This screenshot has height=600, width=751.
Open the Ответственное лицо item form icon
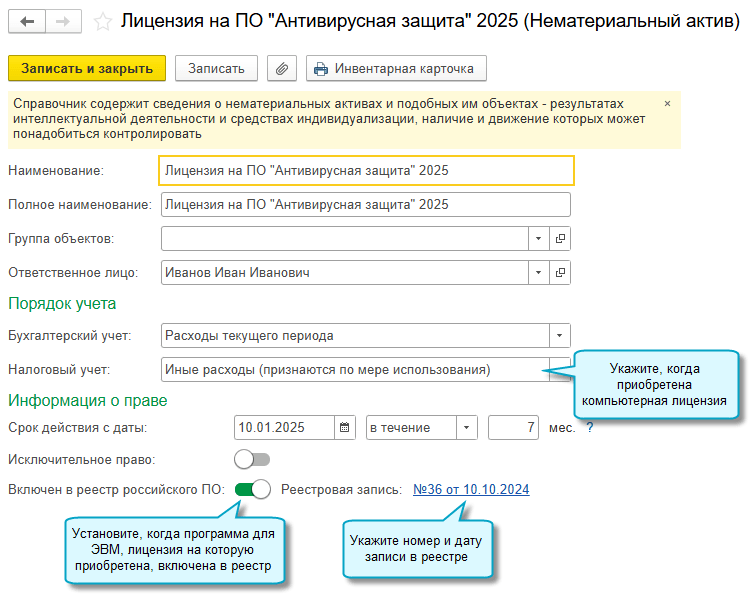[x=560, y=272]
